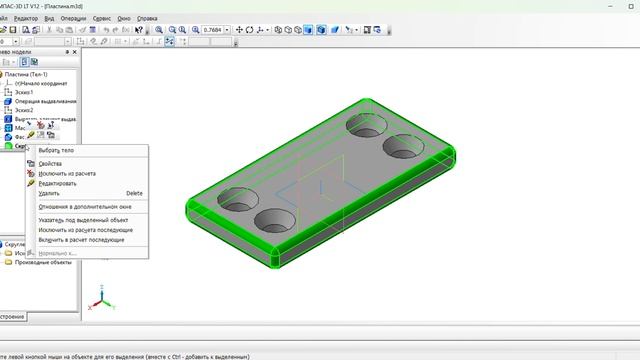Click the Zoom window magnifier icon
640x360 pixels.
(159, 30)
